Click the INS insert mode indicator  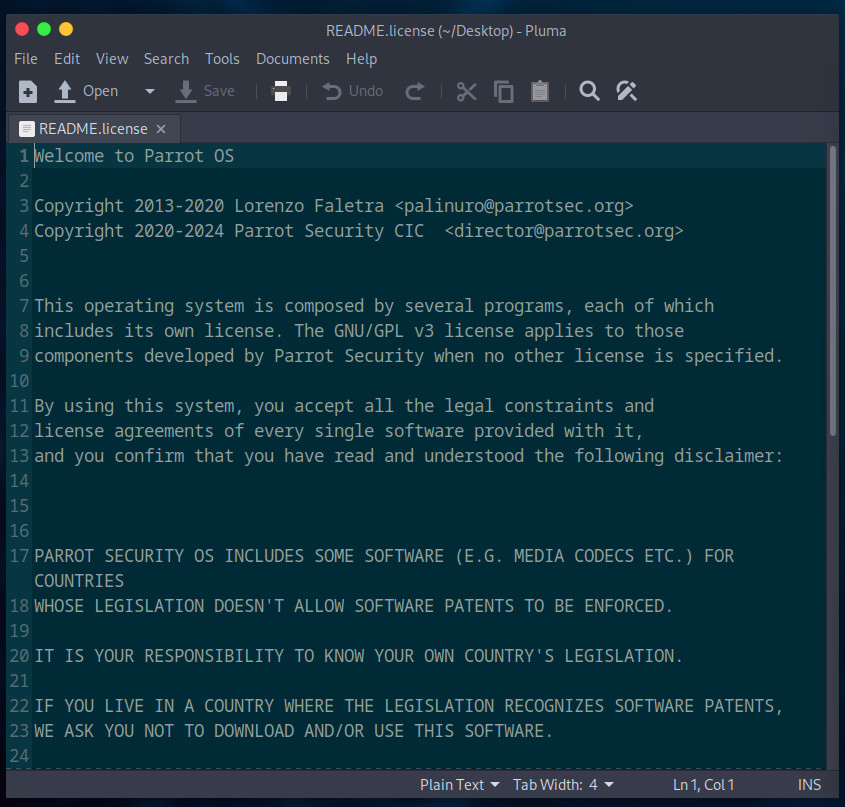809,784
